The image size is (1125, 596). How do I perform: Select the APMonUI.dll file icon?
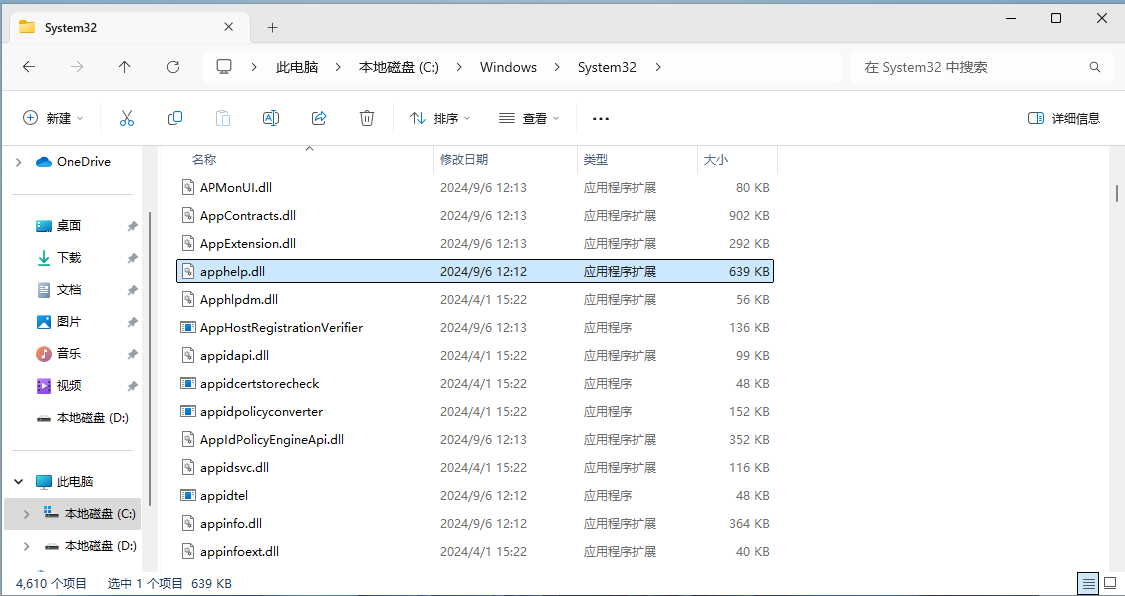[x=187, y=187]
